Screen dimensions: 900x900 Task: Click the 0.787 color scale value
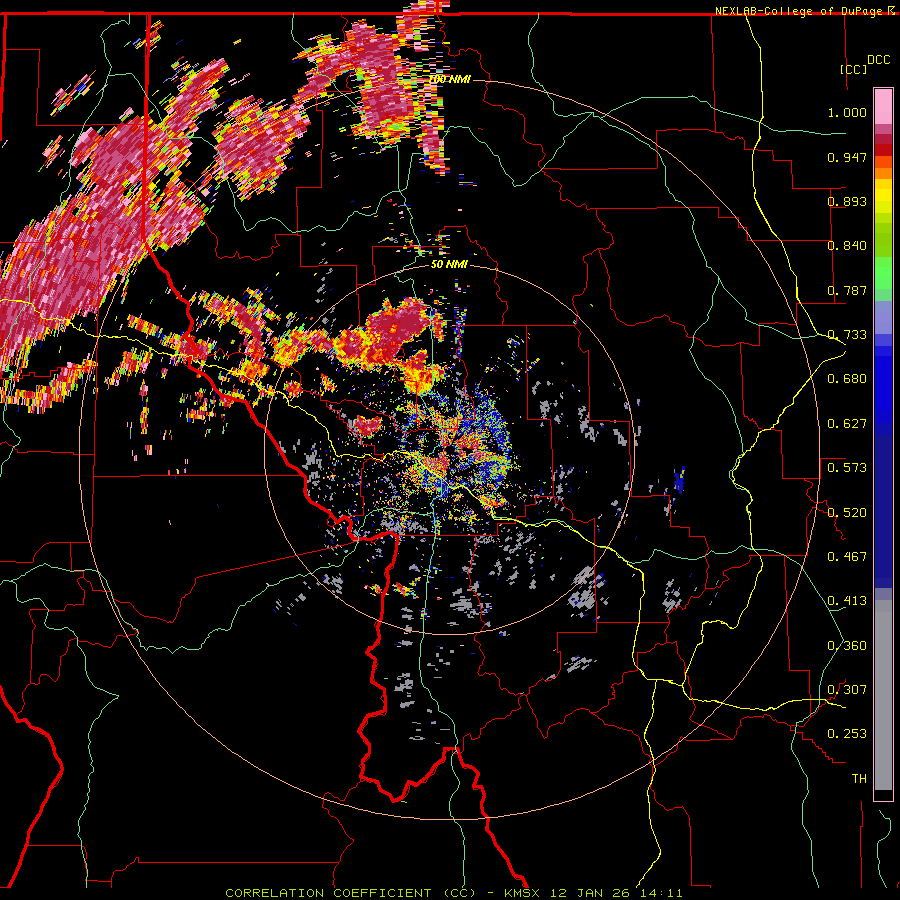click(847, 290)
